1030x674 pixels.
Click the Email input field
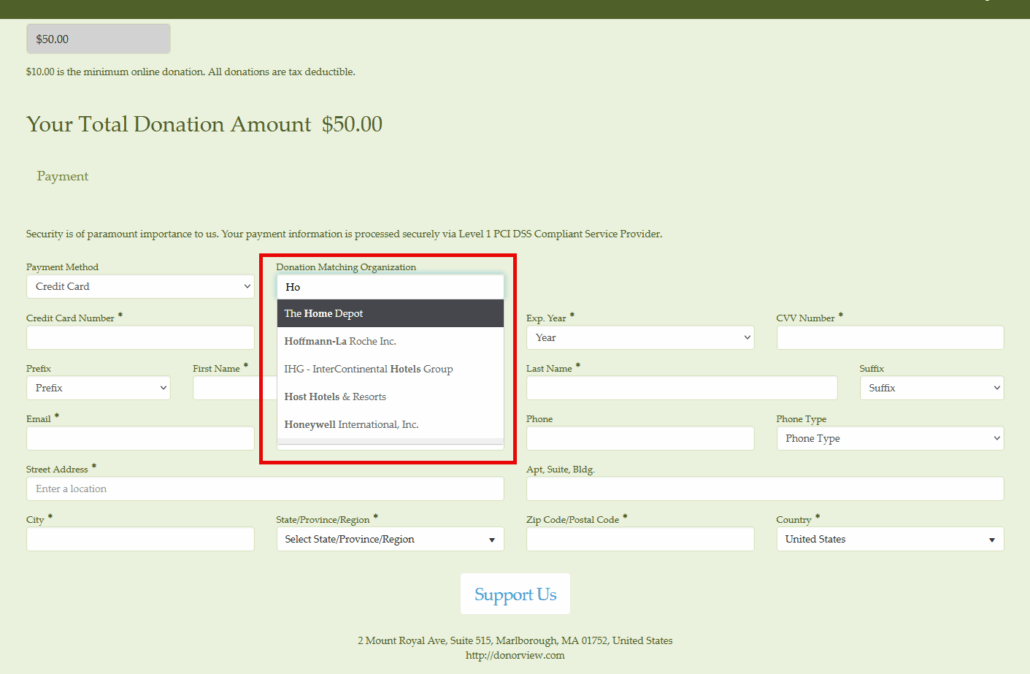tap(140, 438)
